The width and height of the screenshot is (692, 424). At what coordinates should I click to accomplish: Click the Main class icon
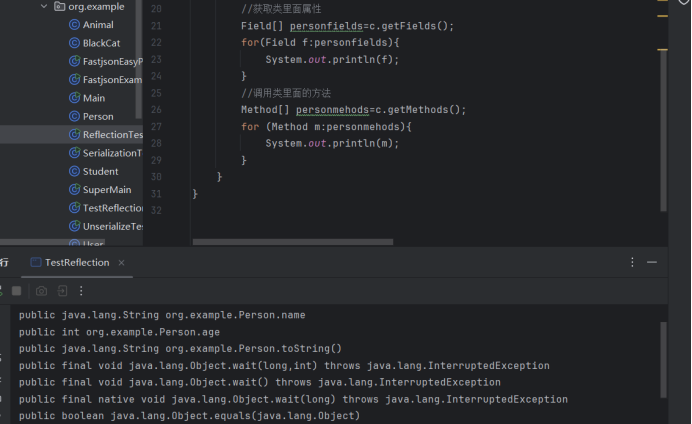point(74,98)
